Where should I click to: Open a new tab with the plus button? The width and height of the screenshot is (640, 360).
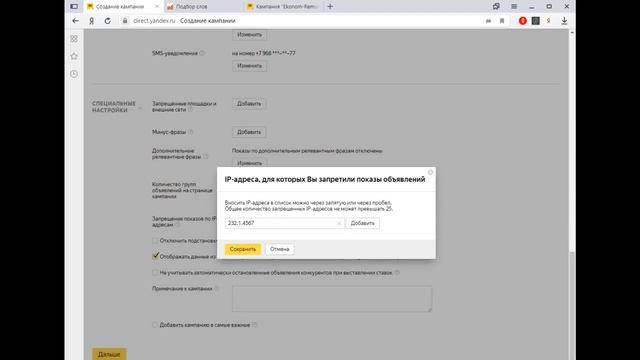(330, 7)
